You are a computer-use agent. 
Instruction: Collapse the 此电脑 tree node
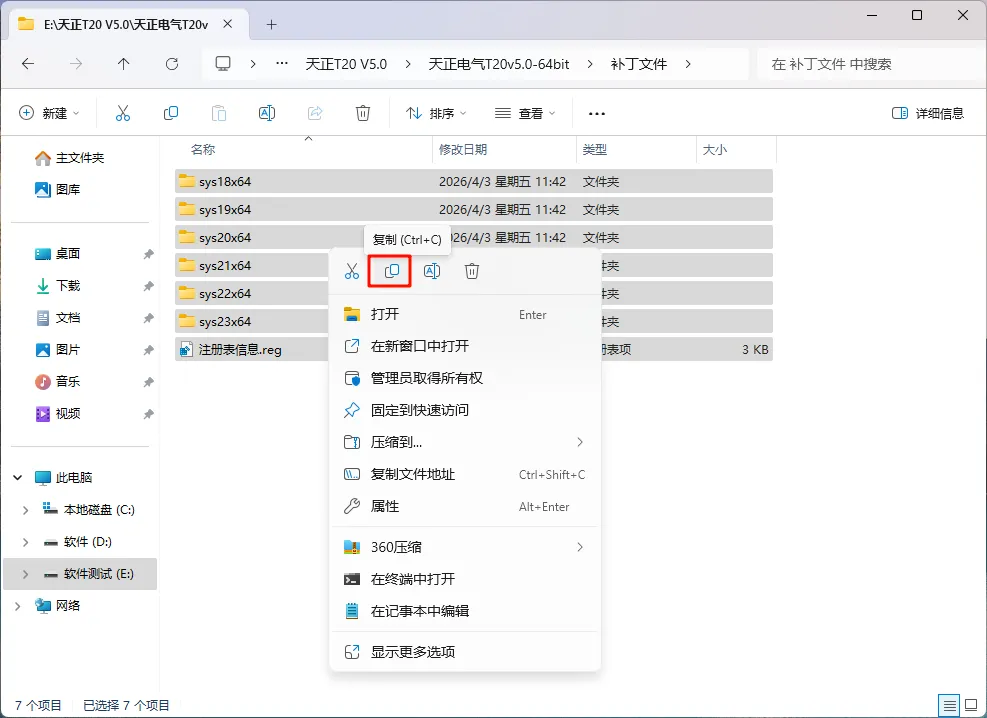point(18,478)
